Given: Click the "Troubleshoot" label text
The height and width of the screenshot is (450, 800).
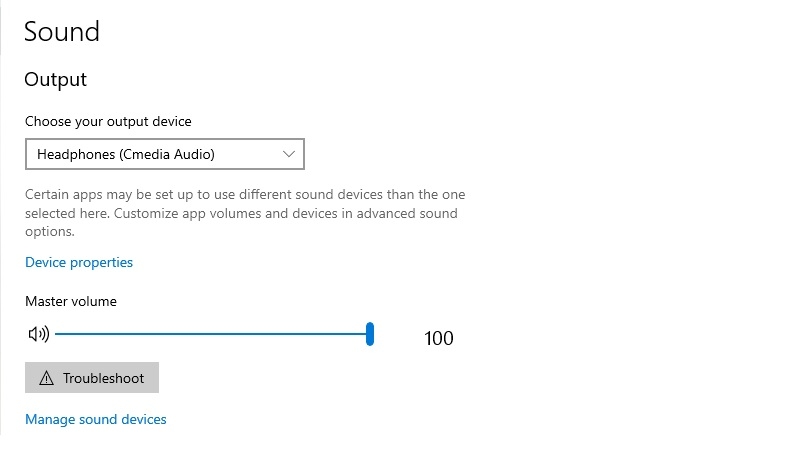Looking at the screenshot, I should pos(103,379).
